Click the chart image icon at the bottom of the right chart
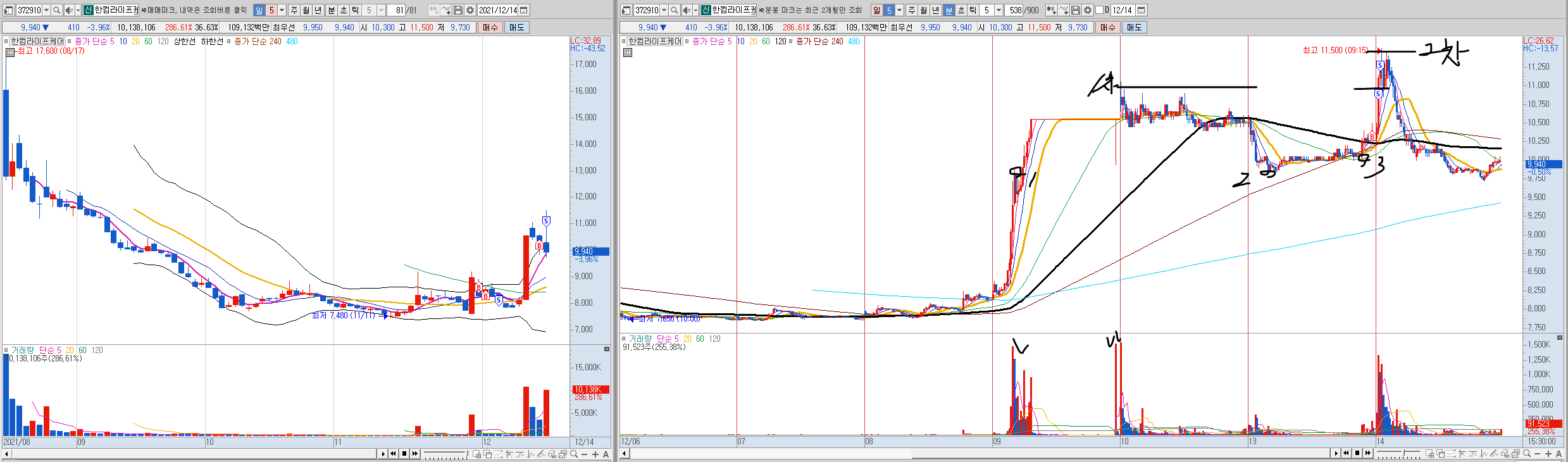Image resolution: width=1568 pixels, height=462 pixels. pos(1515,454)
